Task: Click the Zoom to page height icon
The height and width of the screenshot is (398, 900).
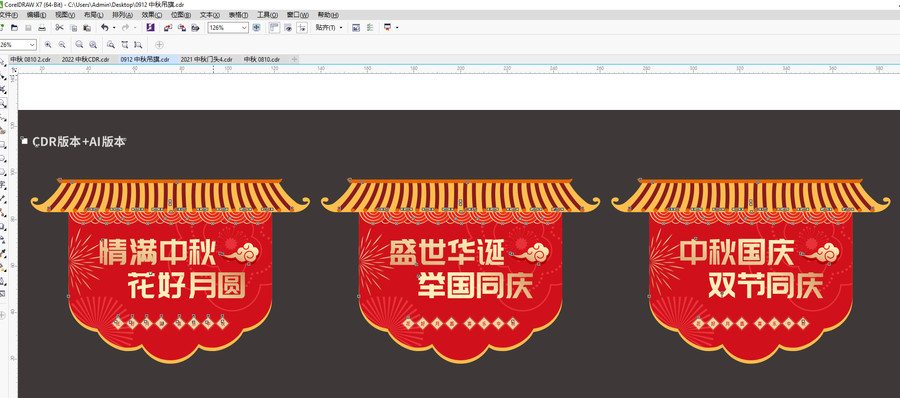Action: coord(138,44)
